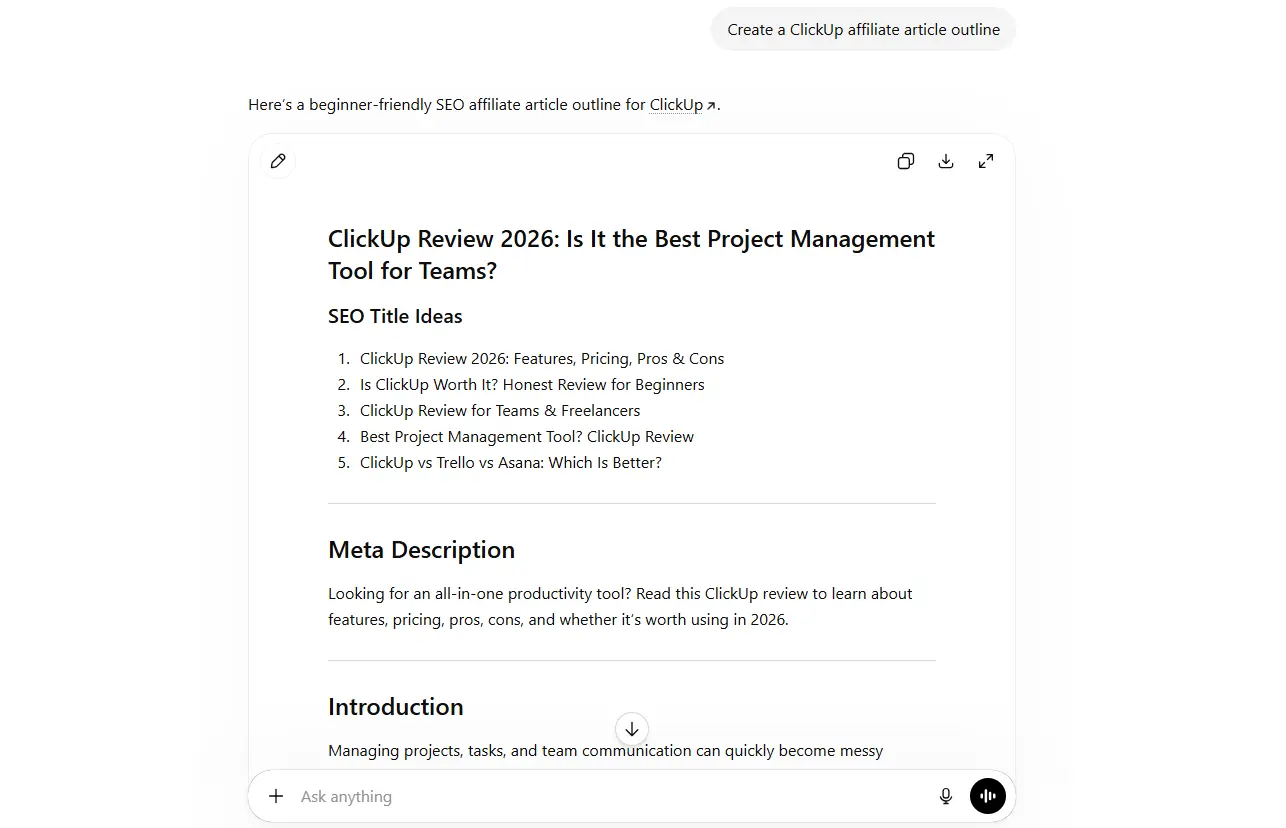Click the meta description paragraph text
The image size is (1286, 828).
click(x=620, y=606)
